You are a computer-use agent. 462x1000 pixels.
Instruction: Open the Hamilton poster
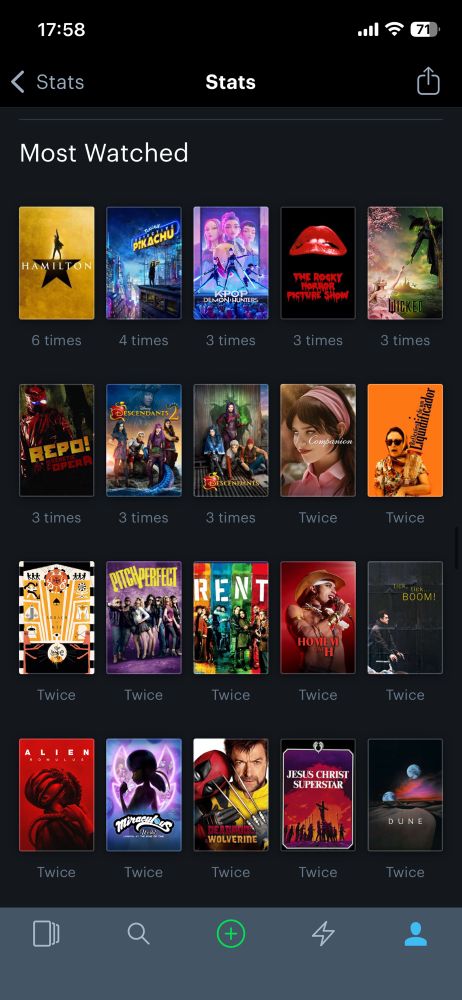click(57, 263)
